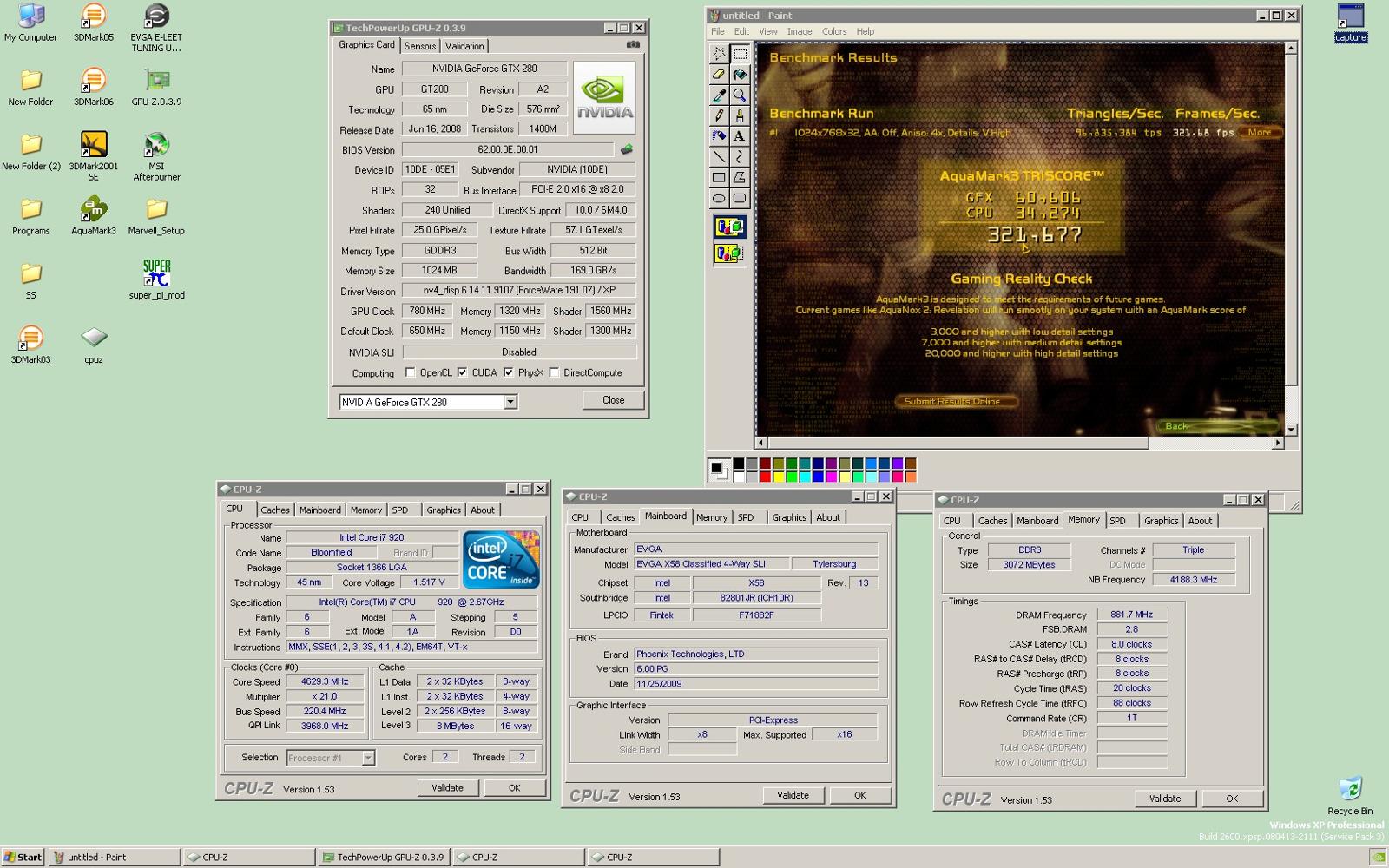Click the Driver Version field in GPU-Z
Screen dimensions: 1389x868
coord(519,291)
